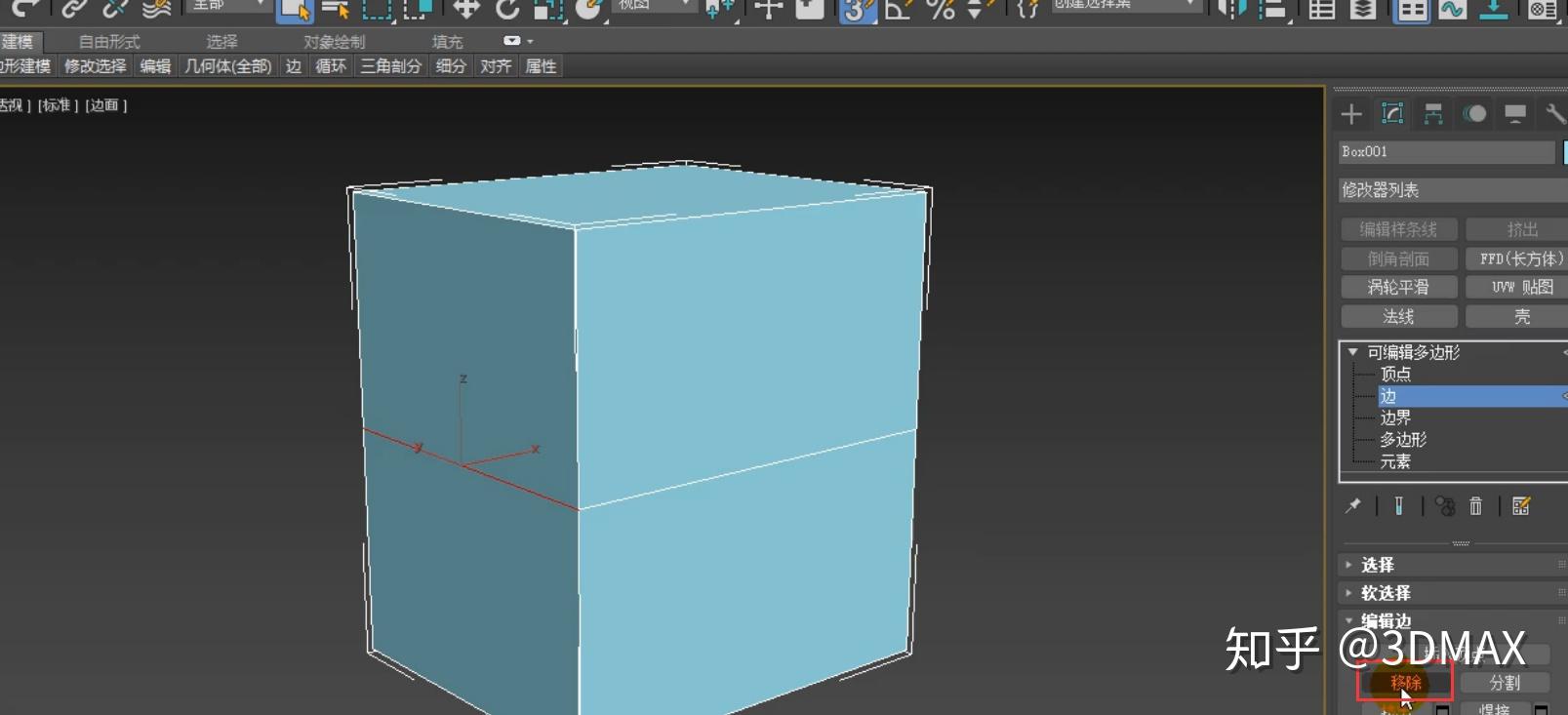This screenshot has width=1568, height=715.
Task: Open the Display command panel tab
Action: tap(1515, 114)
